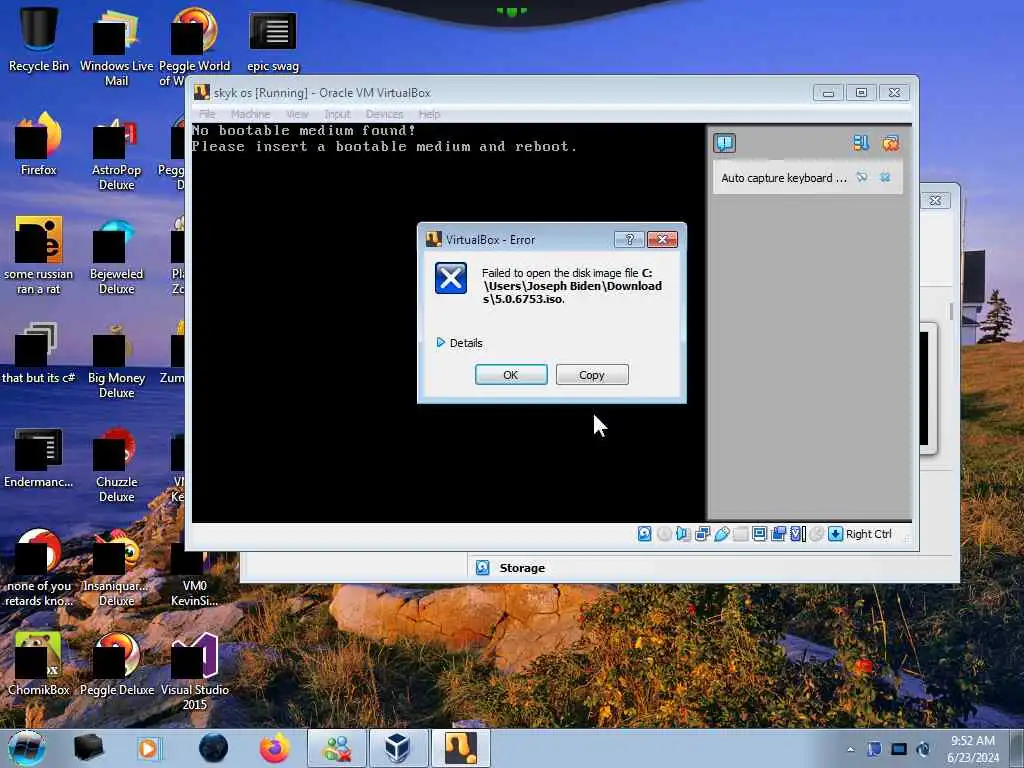Click the help question mark in error dialog

pos(629,240)
